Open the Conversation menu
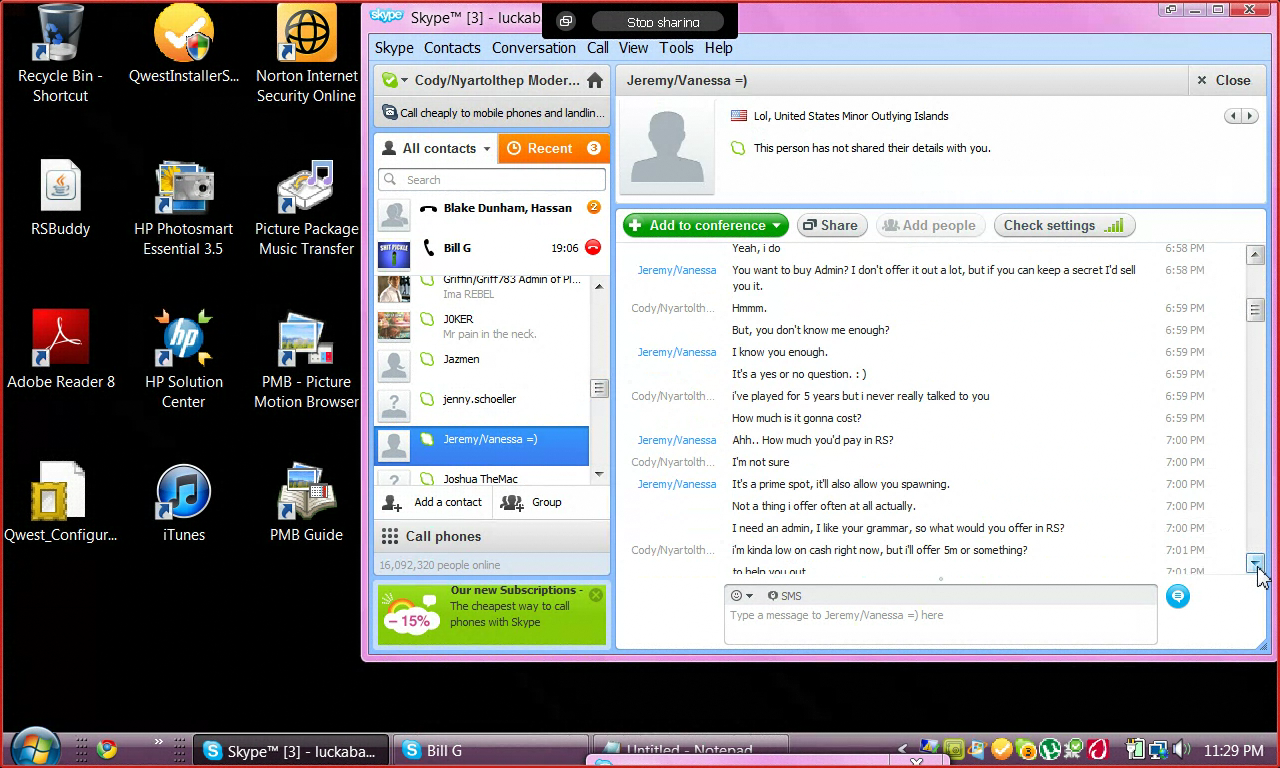 pos(533,48)
